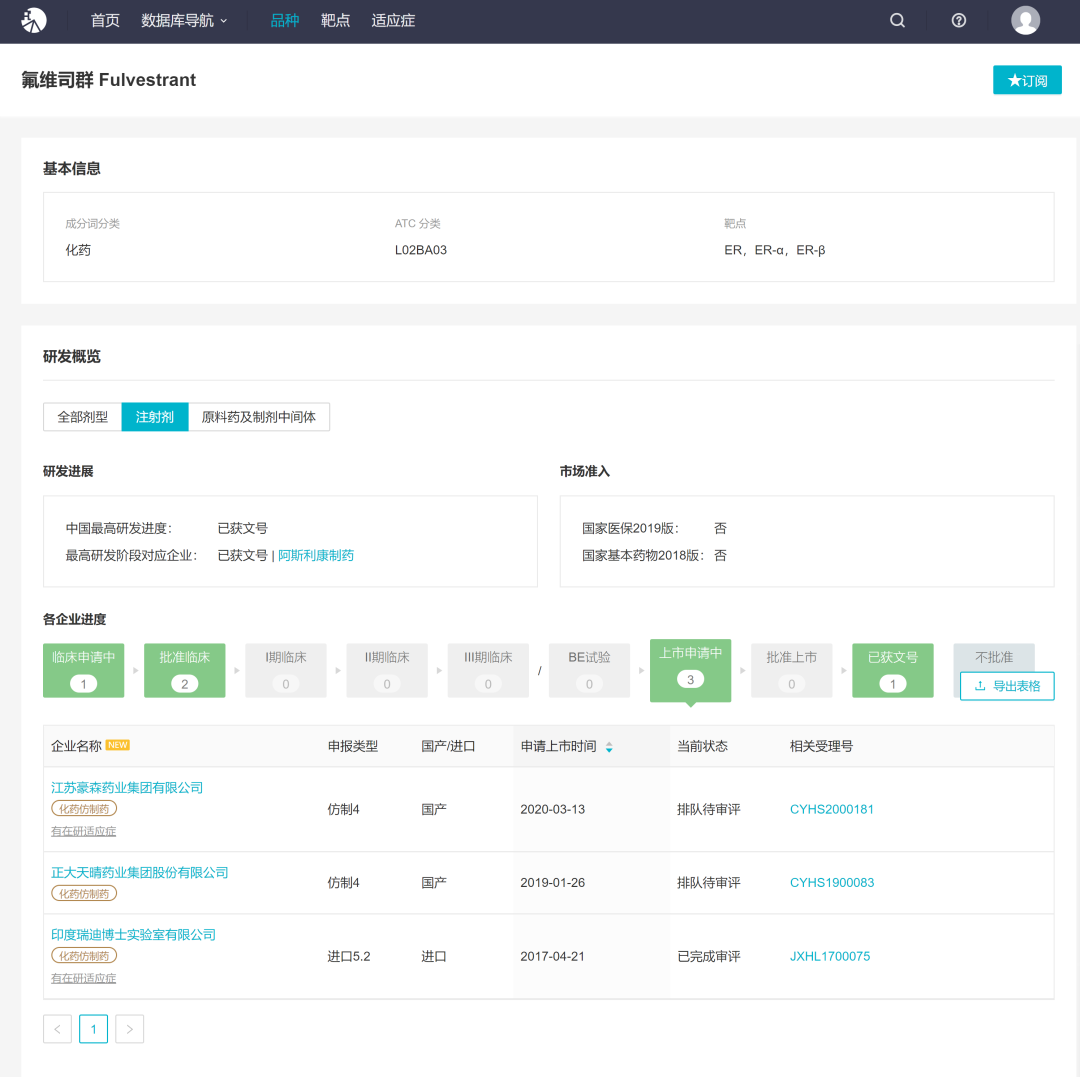Select the III期临床 stage box

488,670
